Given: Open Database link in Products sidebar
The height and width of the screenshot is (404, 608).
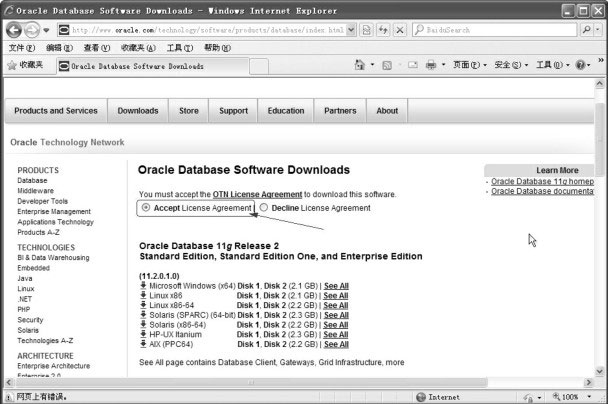Looking at the screenshot, I should click(32, 181).
